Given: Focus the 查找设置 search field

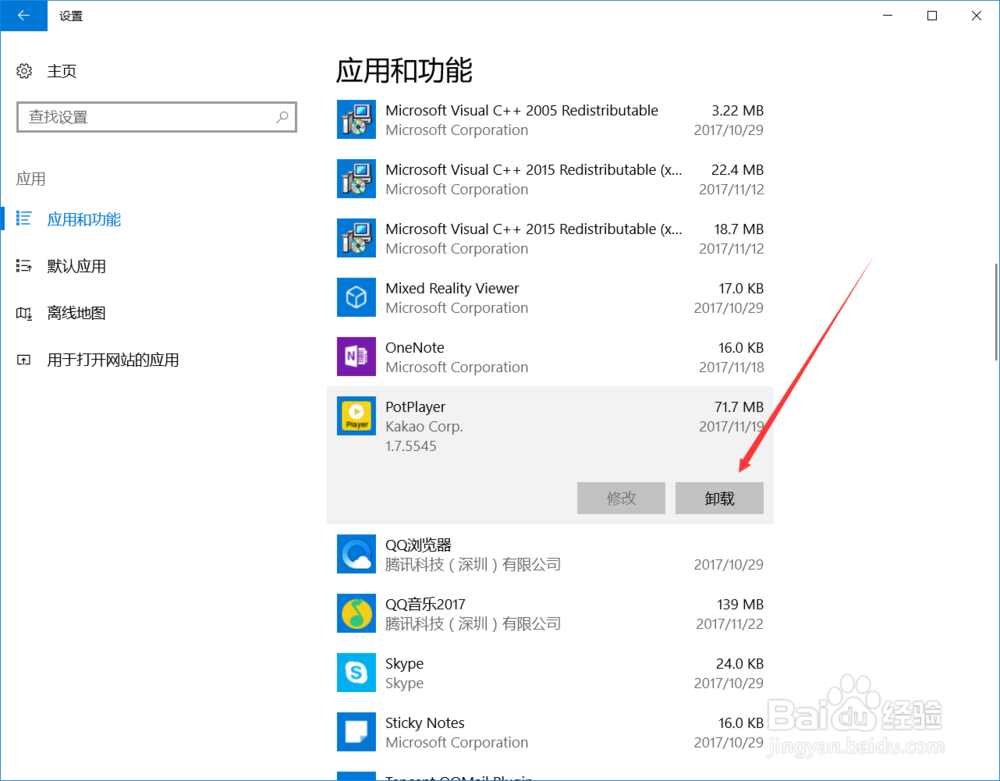Looking at the screenshot, I should [x=156, y=117].
